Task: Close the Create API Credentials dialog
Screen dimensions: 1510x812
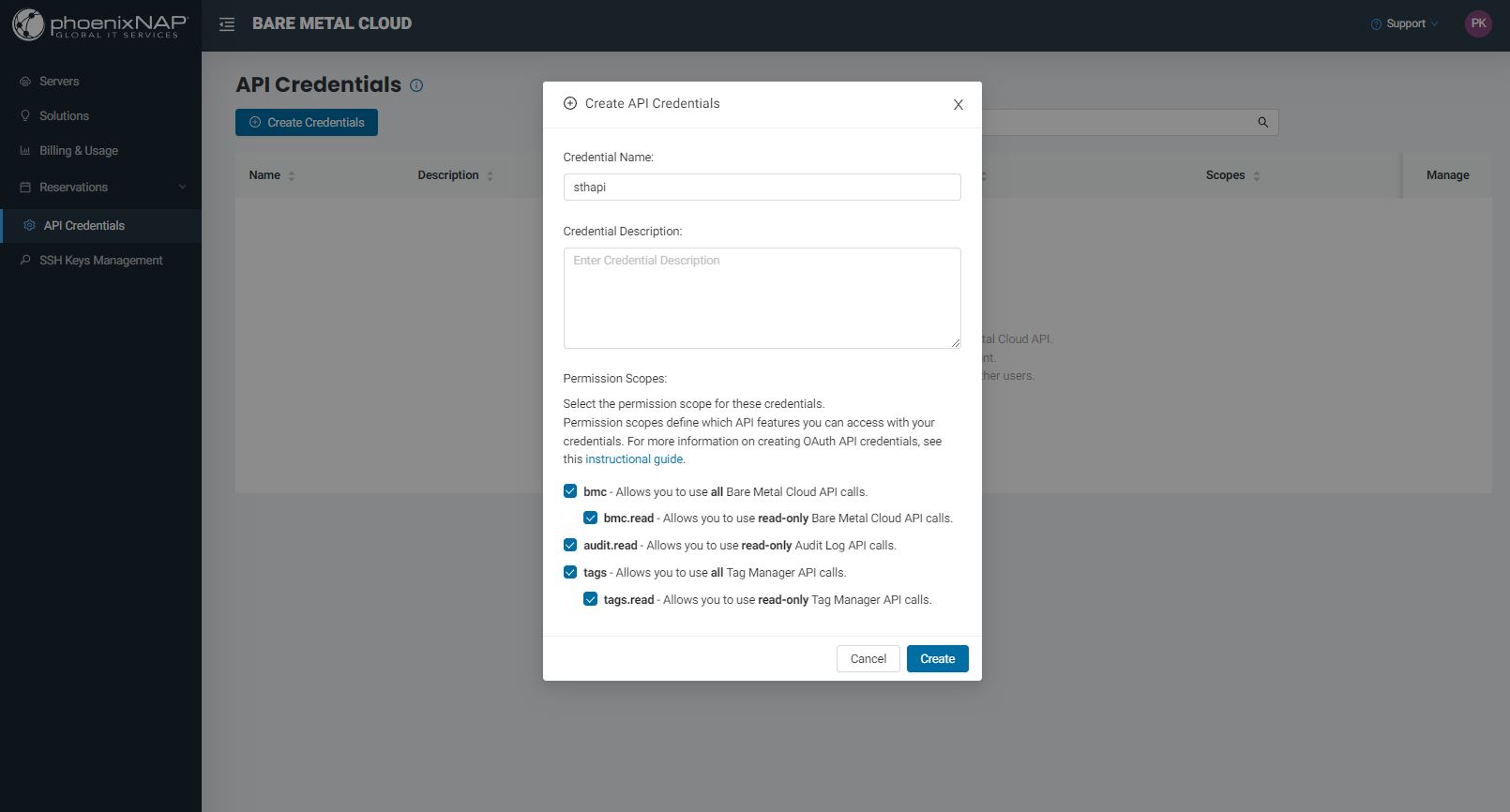Action: pyautogui.click(x=958, y=105)
